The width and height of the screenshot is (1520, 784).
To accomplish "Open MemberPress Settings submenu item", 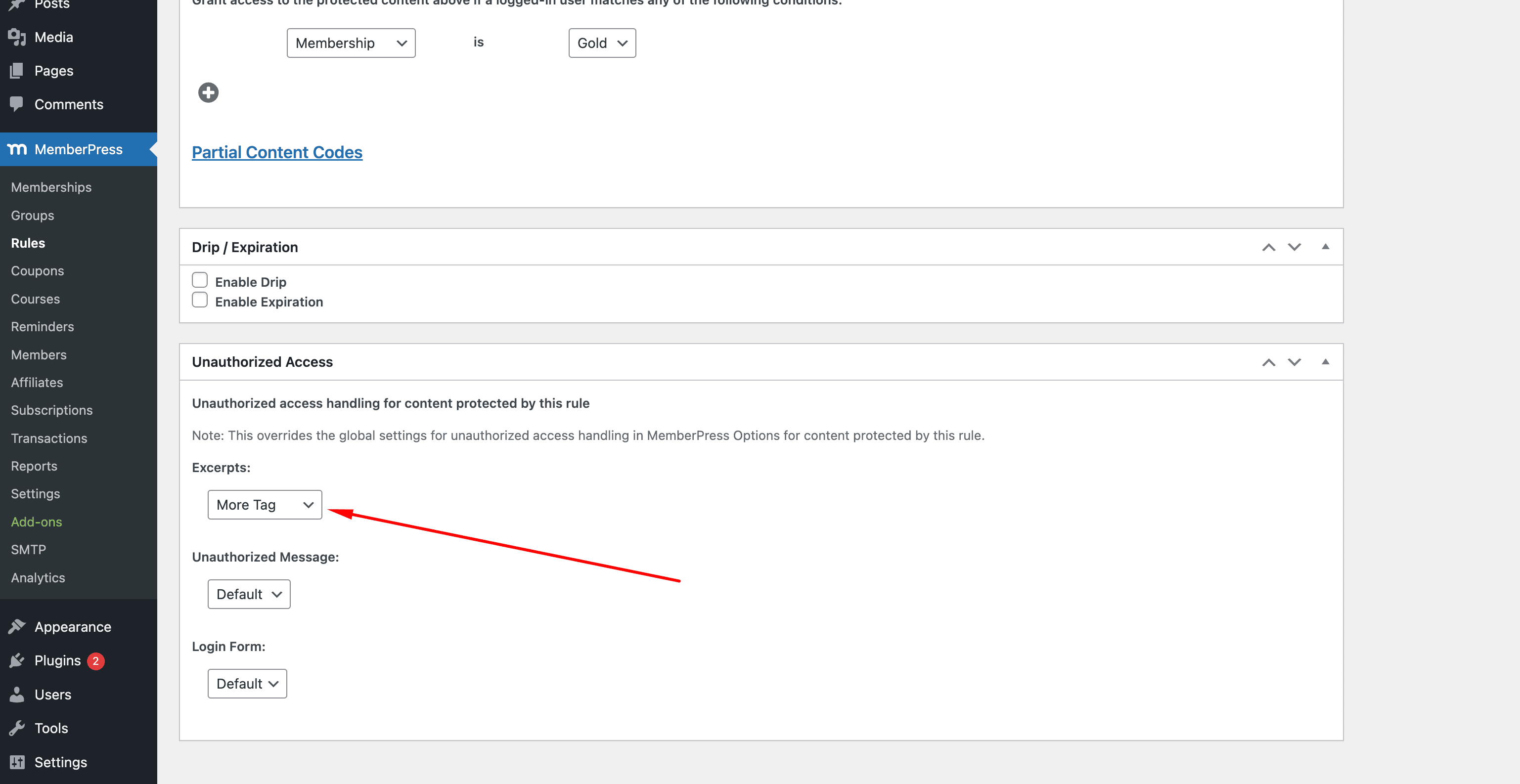I will coord(36,494).
